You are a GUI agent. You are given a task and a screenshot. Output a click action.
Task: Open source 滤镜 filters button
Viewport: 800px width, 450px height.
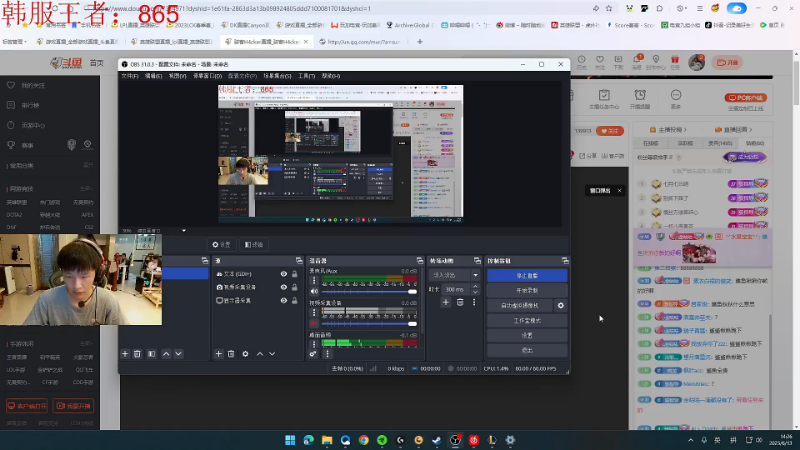pos(254,245)
